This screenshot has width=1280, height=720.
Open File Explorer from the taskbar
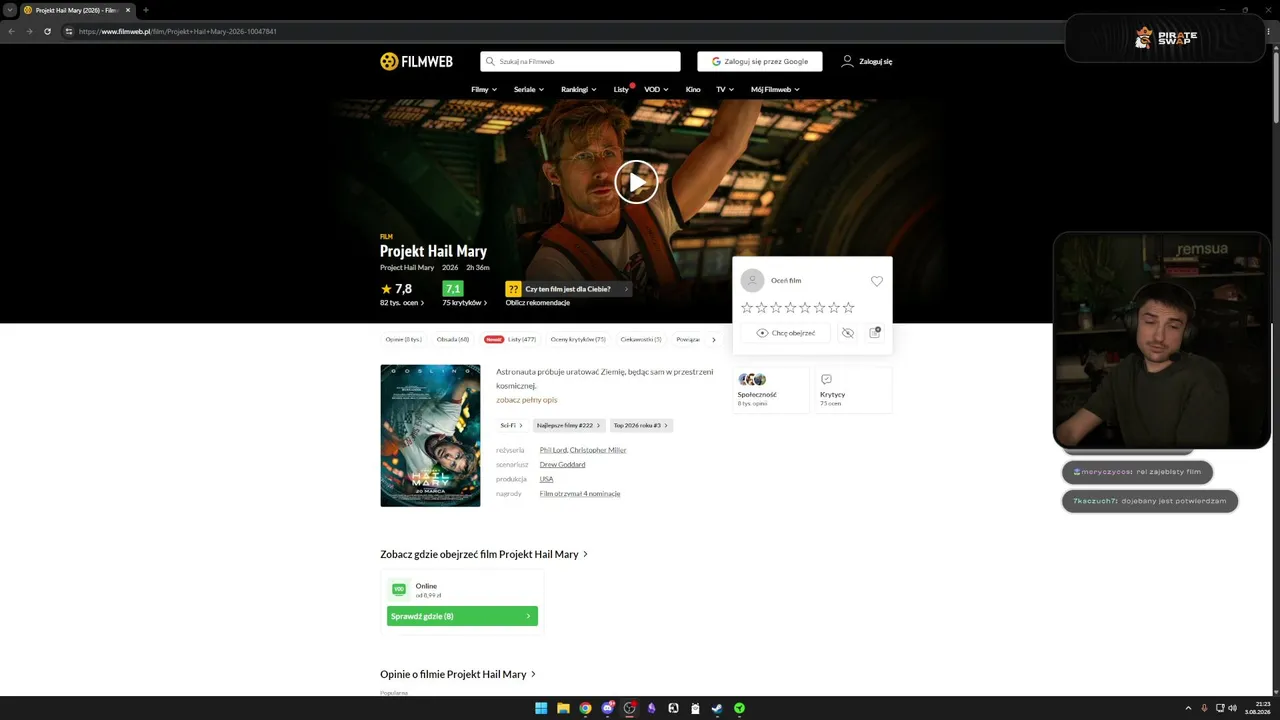click(x=563, y=709)
